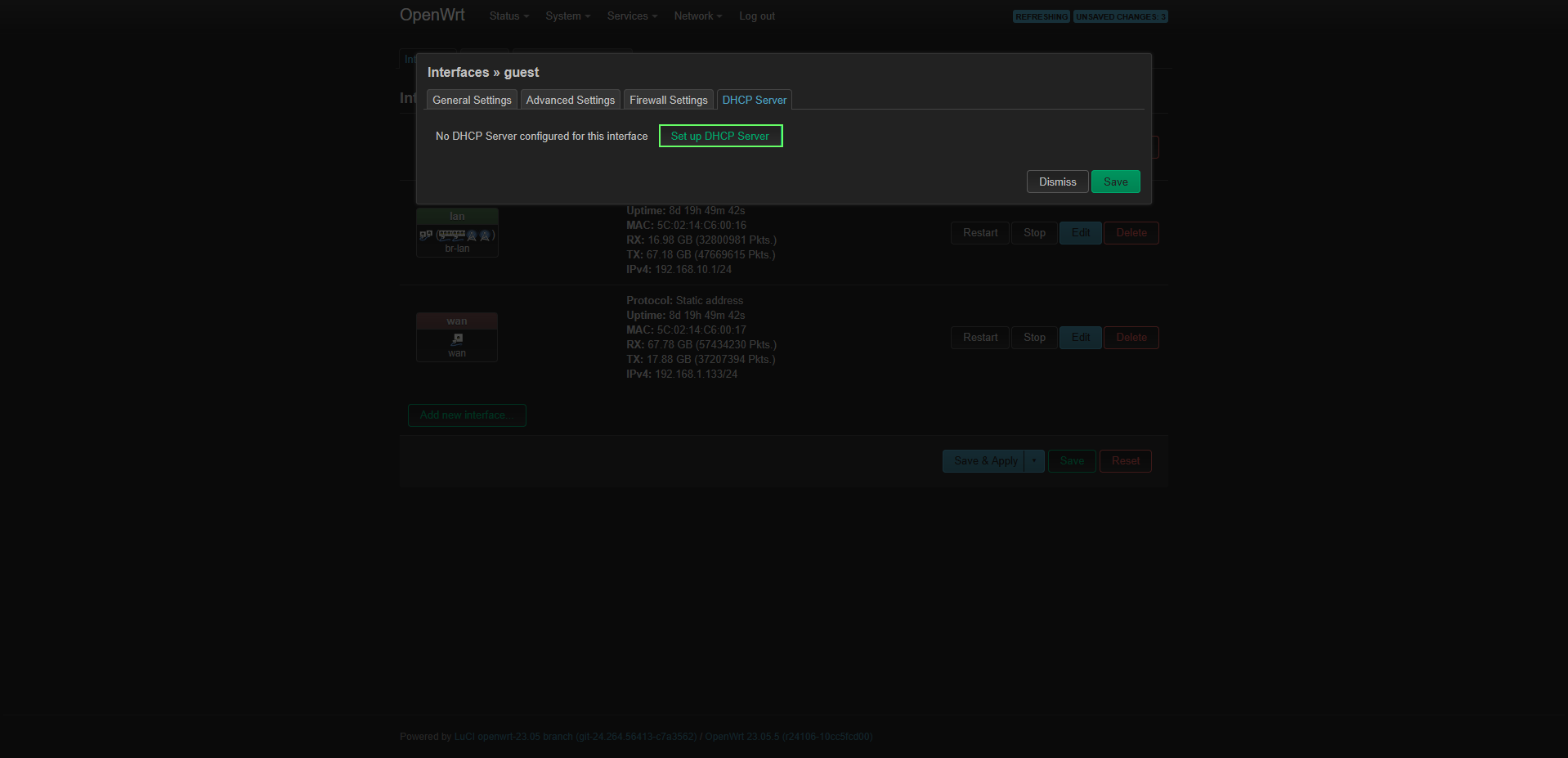
Task: Click Log out in the top bar
Action: (757, 16)
